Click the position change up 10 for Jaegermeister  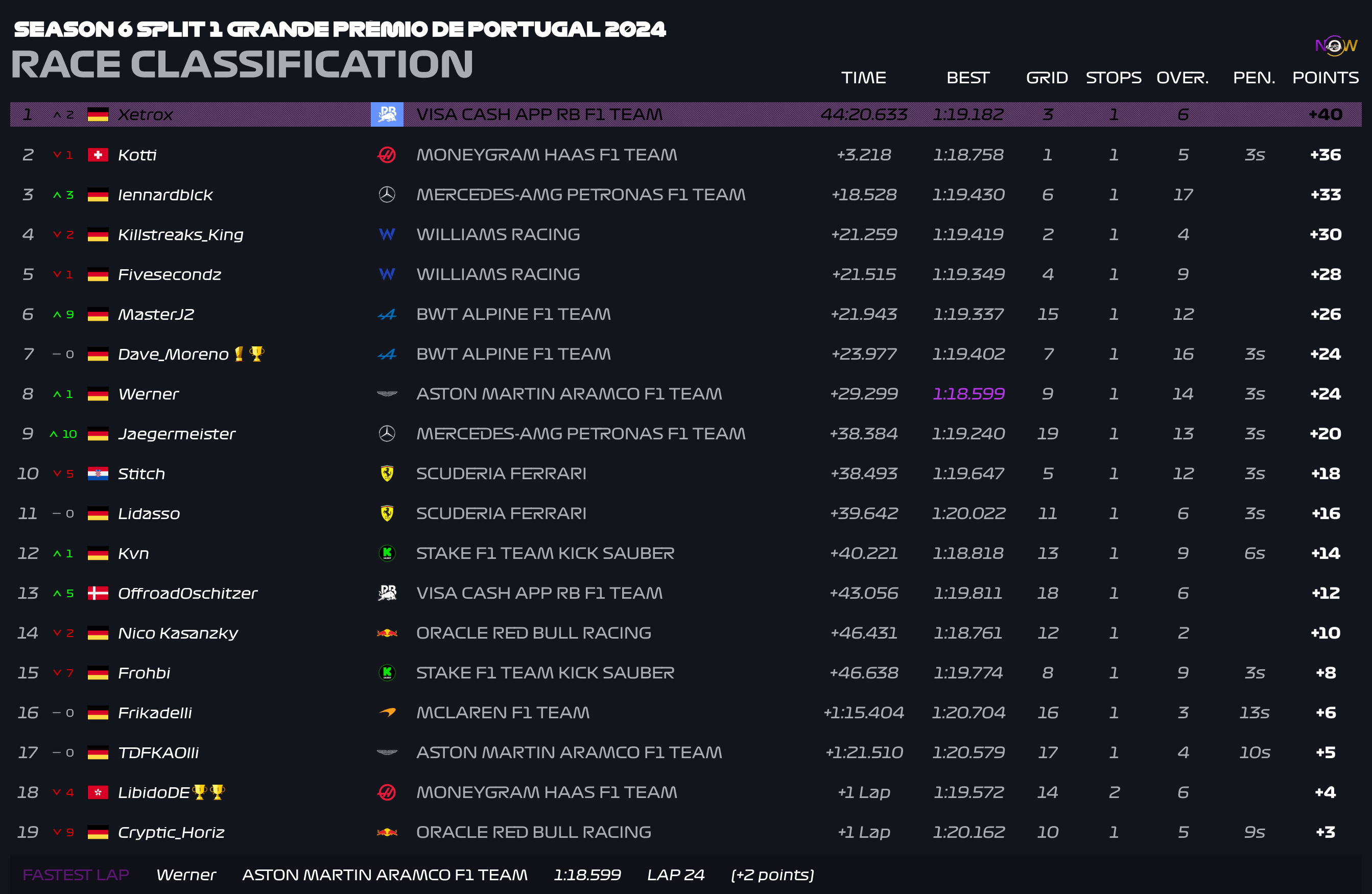point(63,433)
